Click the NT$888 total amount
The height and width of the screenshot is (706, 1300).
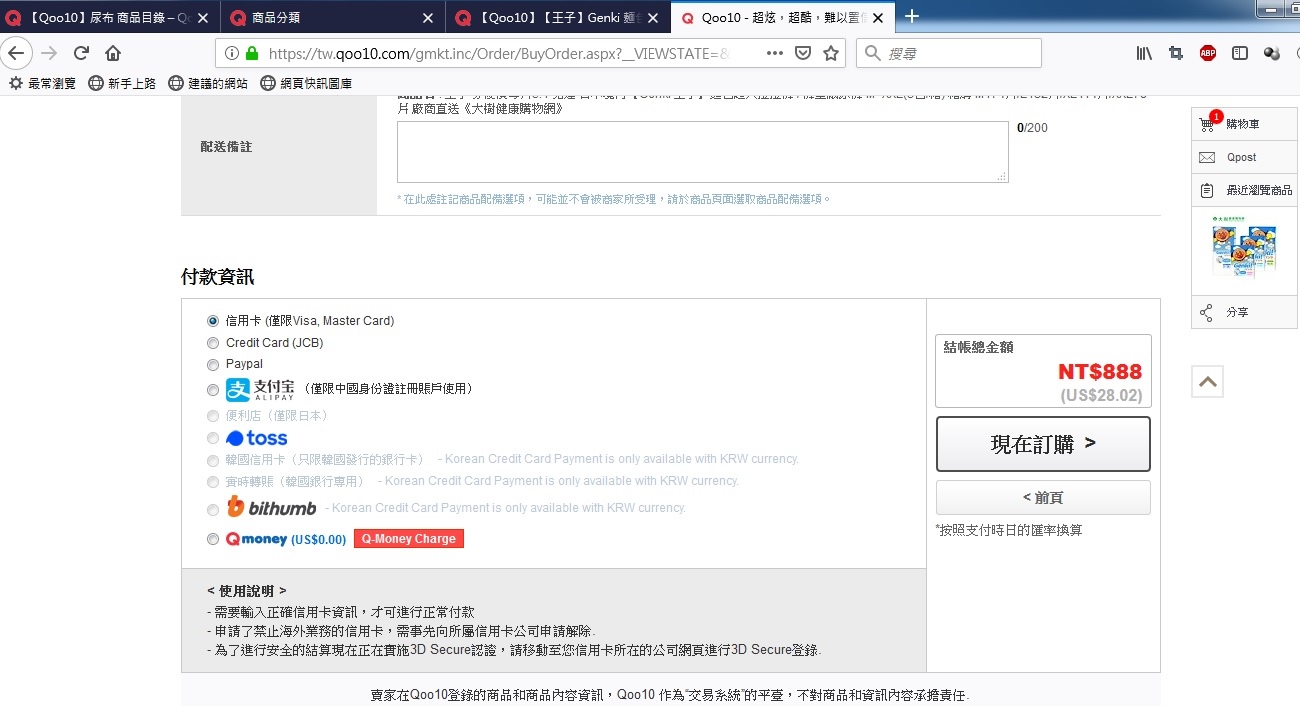click(x=1100, y=372)
